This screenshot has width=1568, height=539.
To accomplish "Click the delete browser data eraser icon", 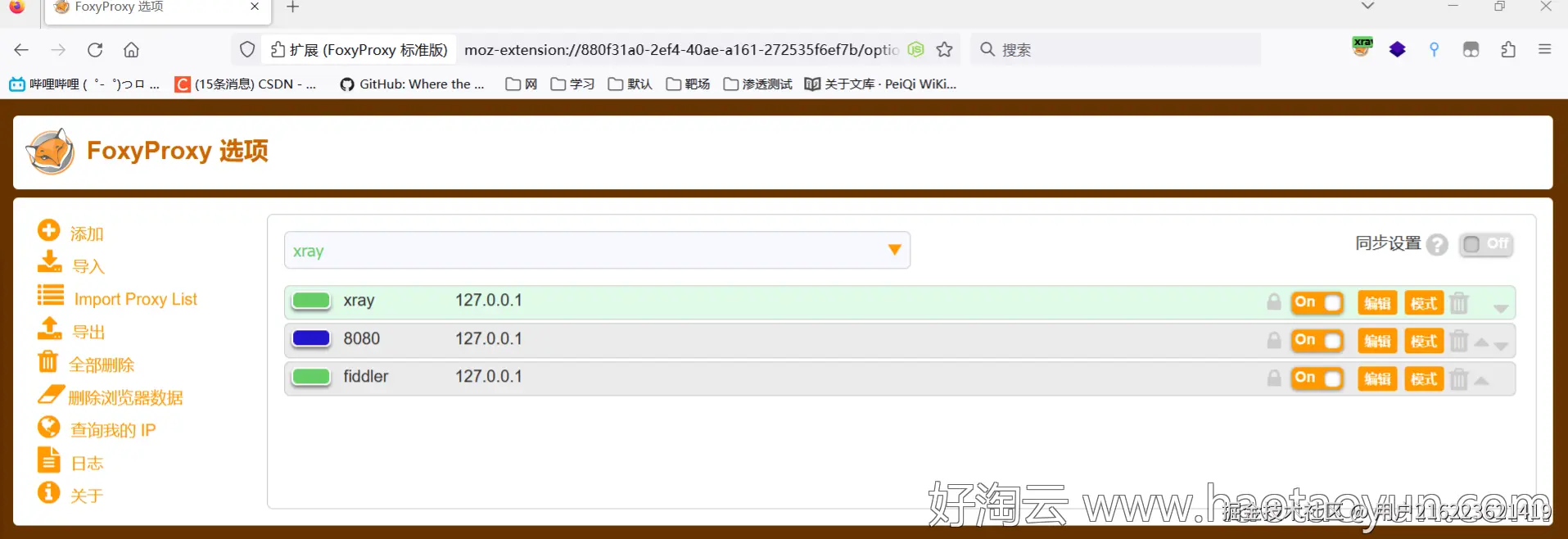I will [51, 394].
